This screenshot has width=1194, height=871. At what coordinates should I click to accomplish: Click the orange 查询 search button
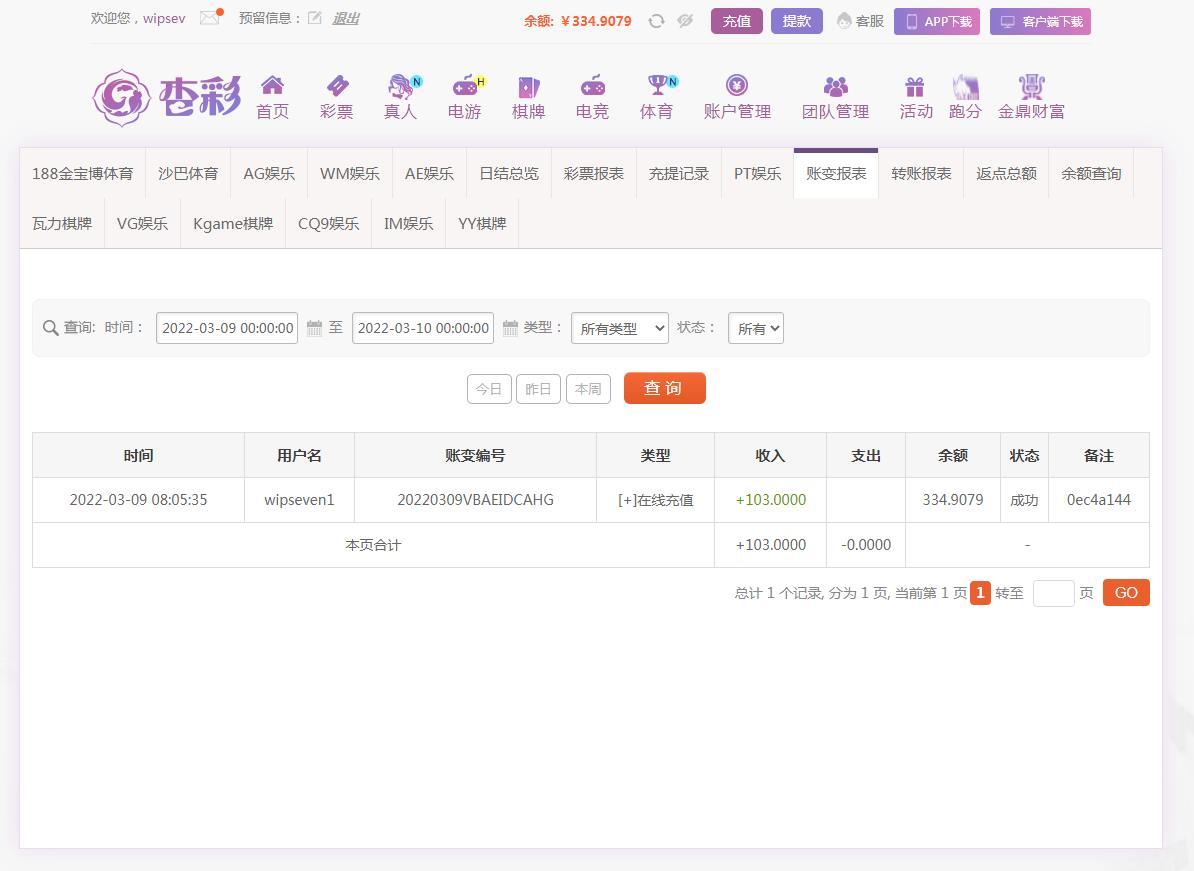(x=664, y=388)
